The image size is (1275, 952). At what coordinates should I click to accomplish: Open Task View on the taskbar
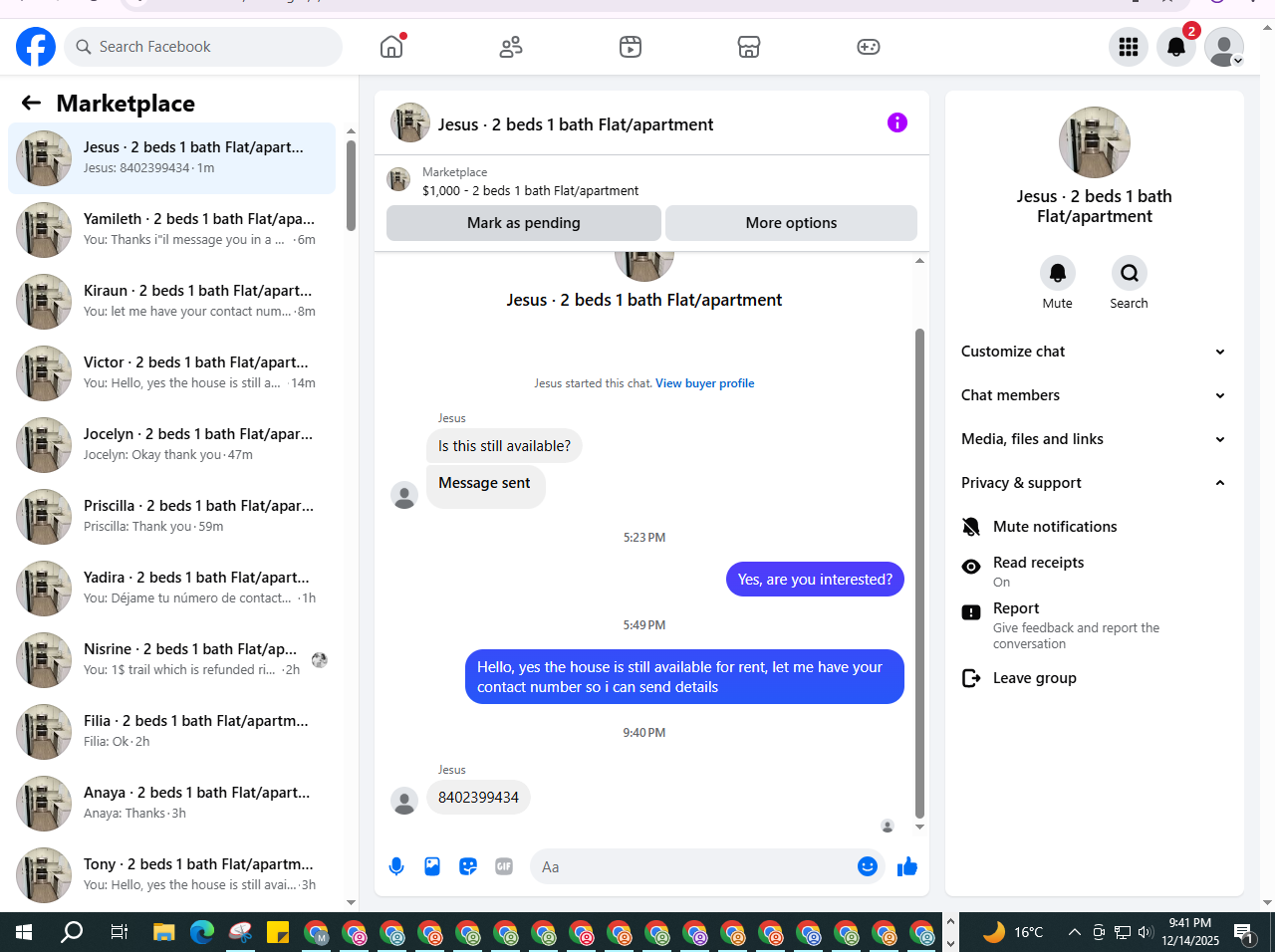tap(119, 932)
